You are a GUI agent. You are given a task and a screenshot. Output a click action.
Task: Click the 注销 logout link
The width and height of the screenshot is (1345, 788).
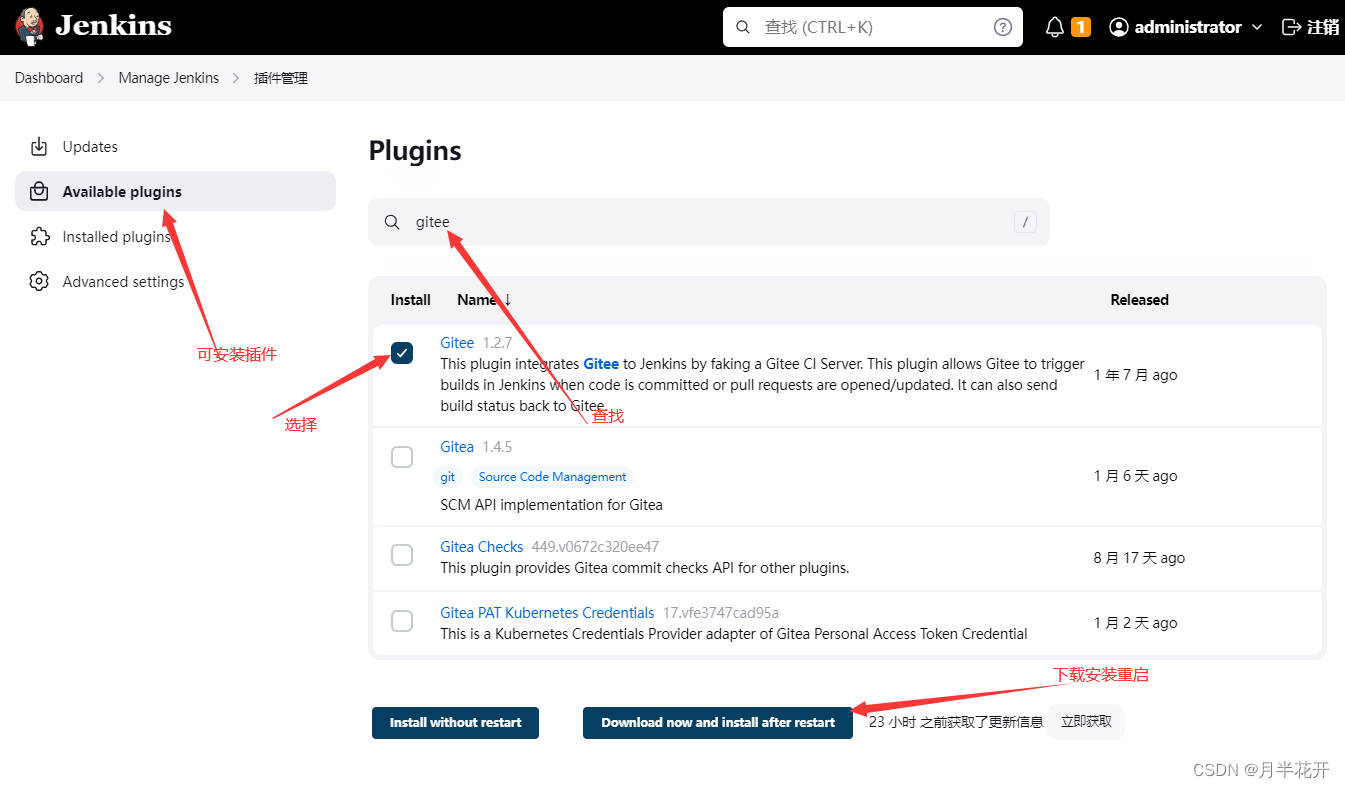1323,27
